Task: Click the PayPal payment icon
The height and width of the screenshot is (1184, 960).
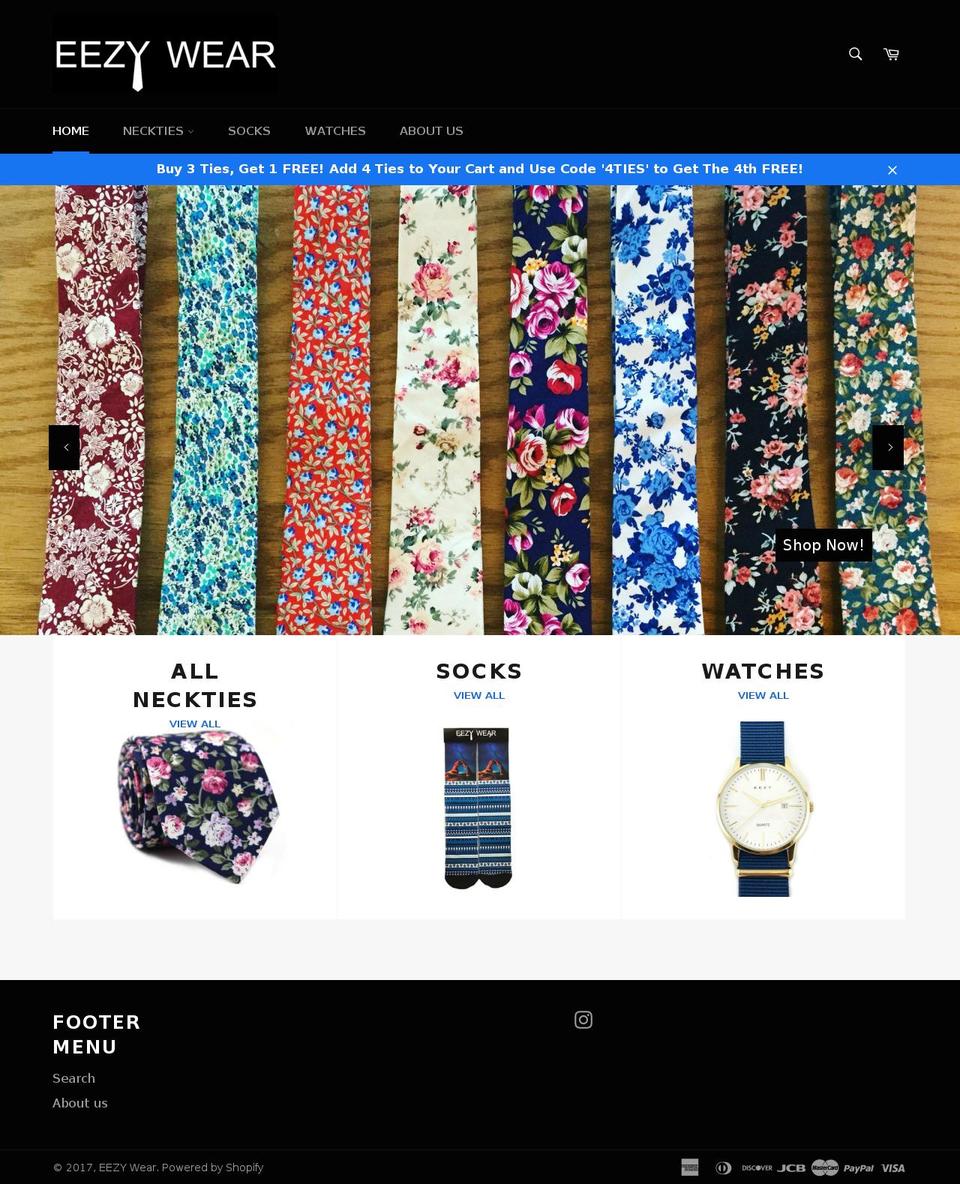Action: pos(858,1167)
